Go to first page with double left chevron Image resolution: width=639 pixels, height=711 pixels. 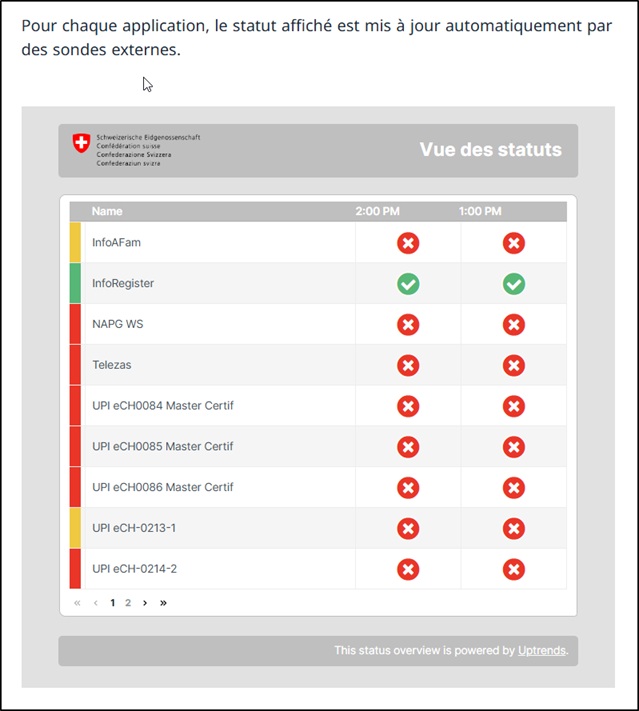click(77, 603)
